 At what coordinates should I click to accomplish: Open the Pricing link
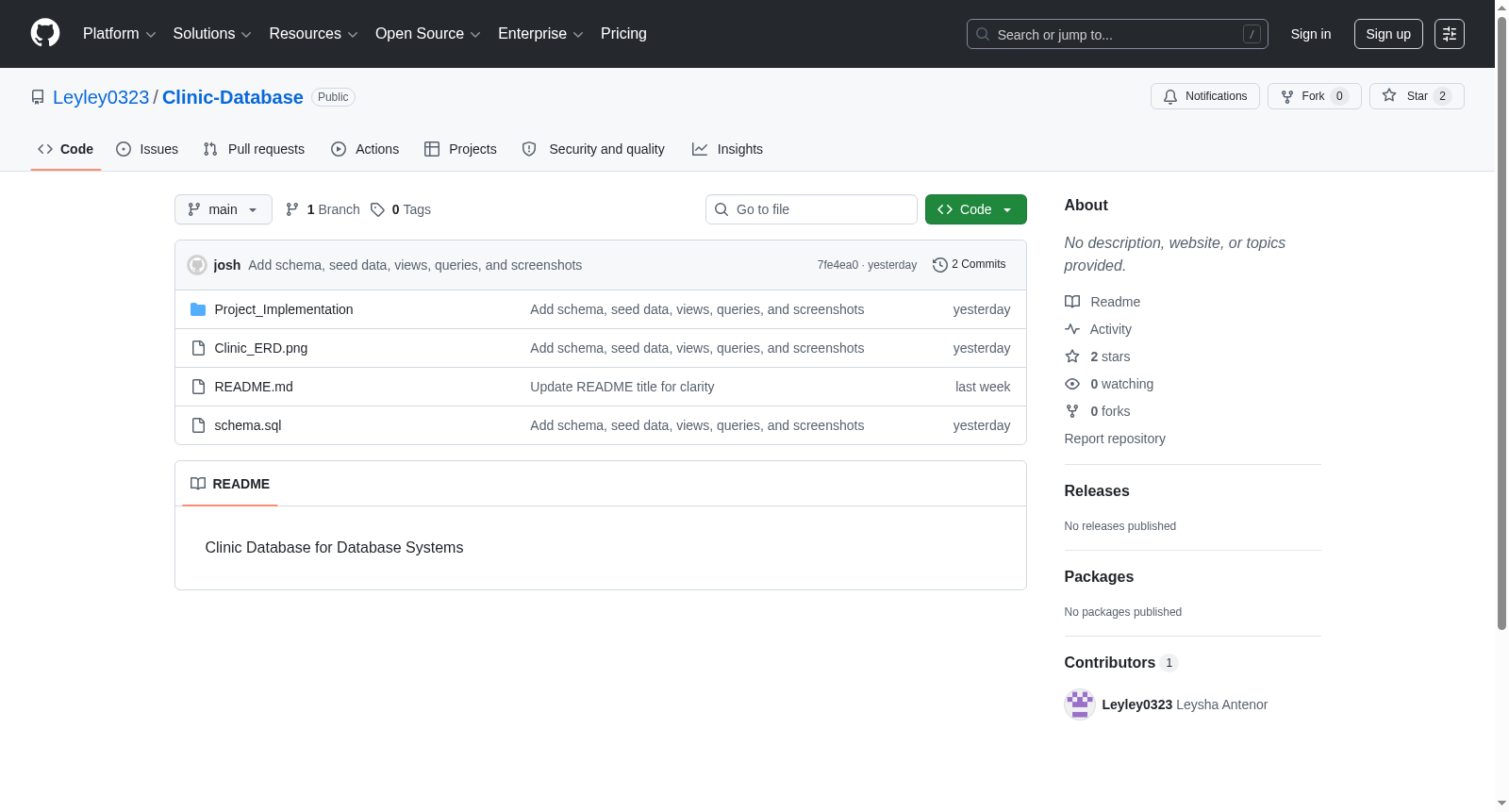pos(623,34)
